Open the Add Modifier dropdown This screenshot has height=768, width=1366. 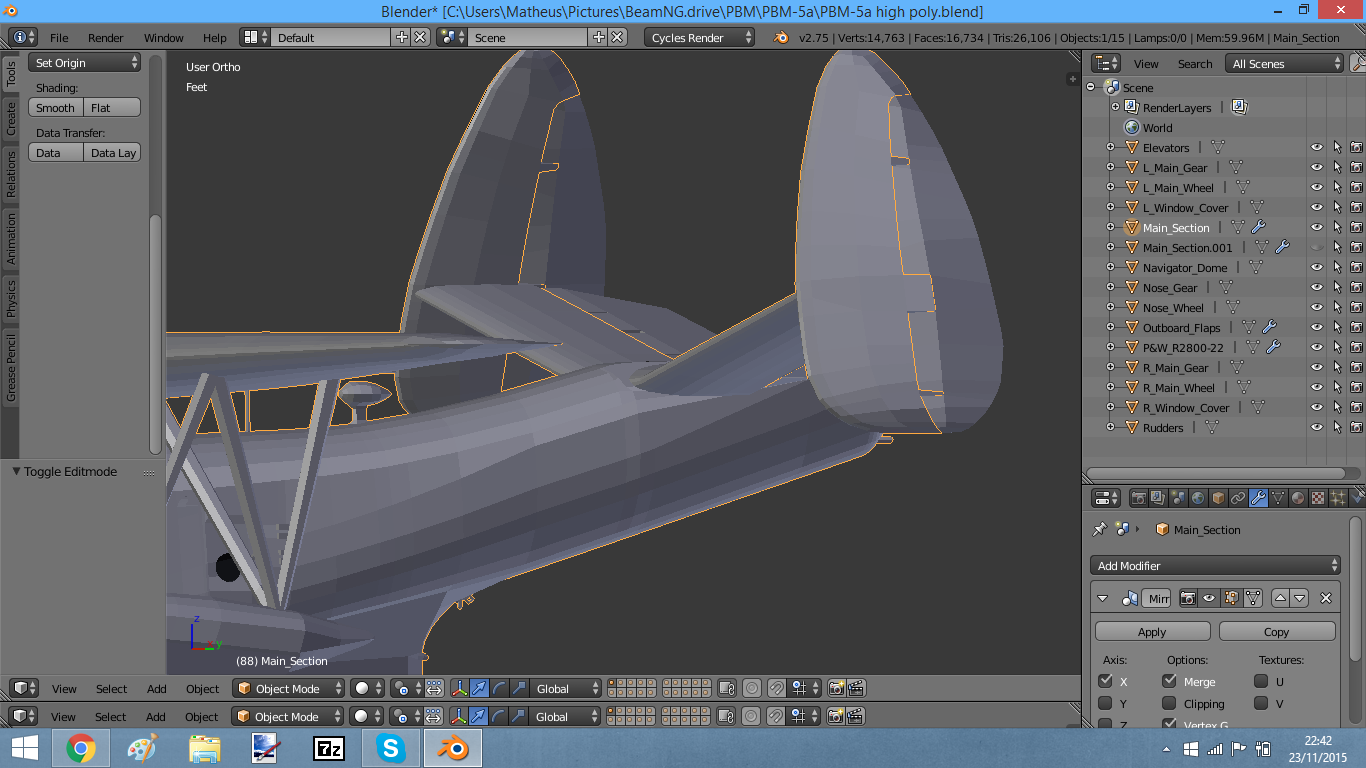point(1215,565)
